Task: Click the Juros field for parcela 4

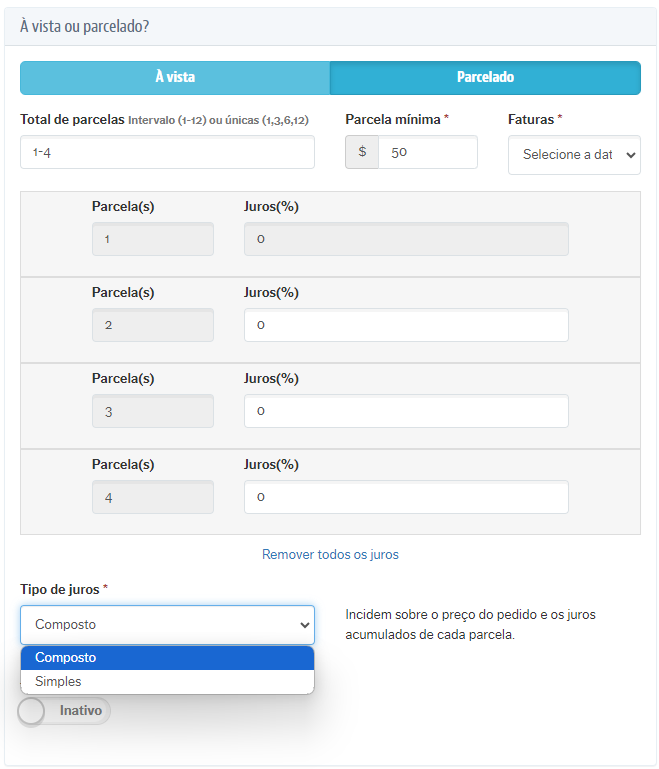Action: point(406,497)
